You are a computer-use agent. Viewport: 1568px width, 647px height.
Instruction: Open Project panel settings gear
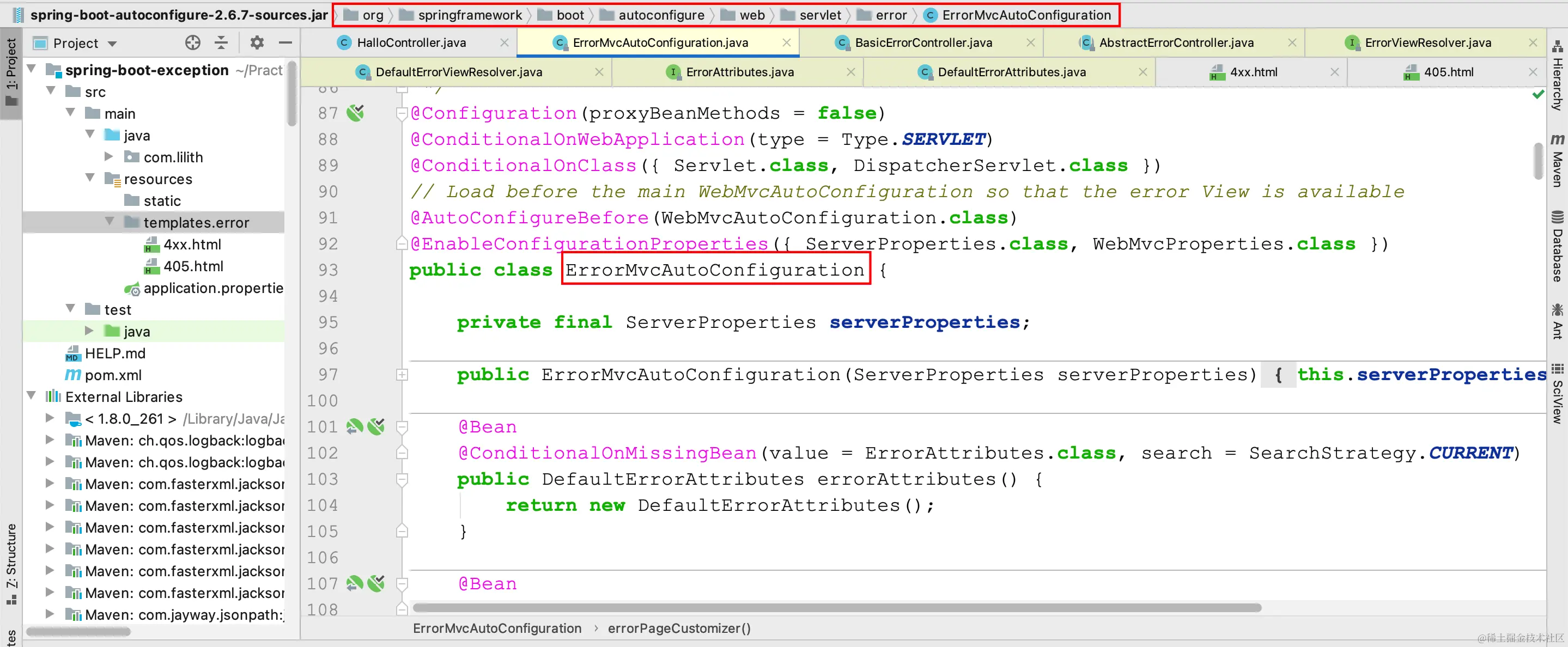coord(257,42)
